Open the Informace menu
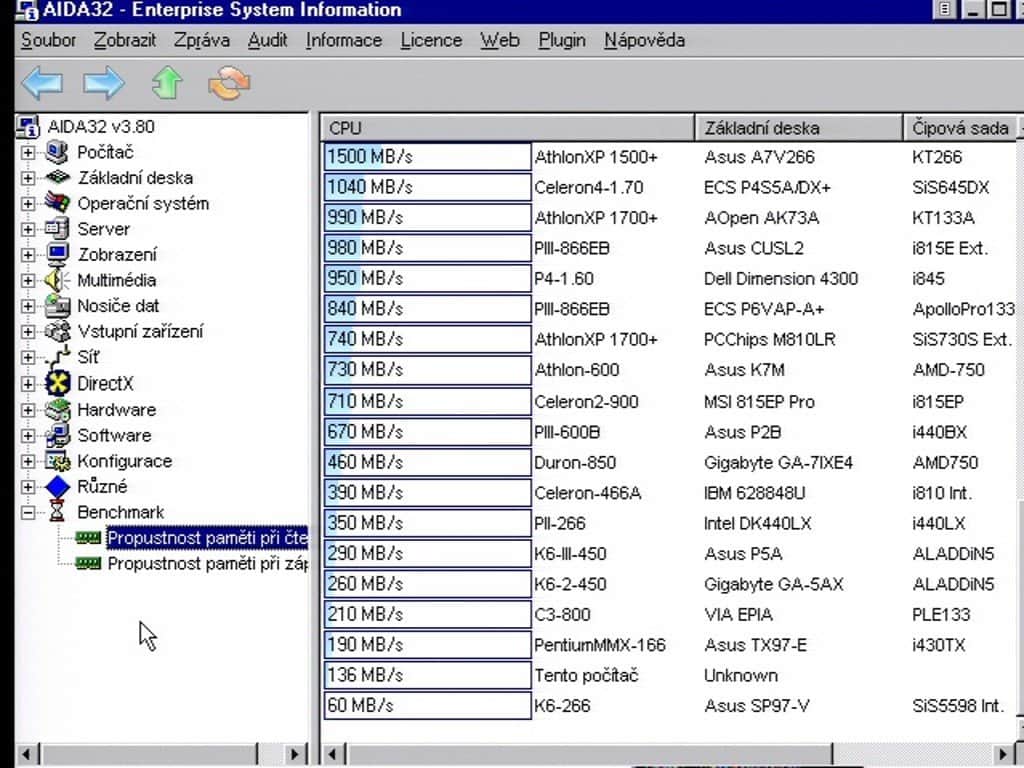Screen dimensions: 1024x768 pyautogui.click(x=344, y=40)
